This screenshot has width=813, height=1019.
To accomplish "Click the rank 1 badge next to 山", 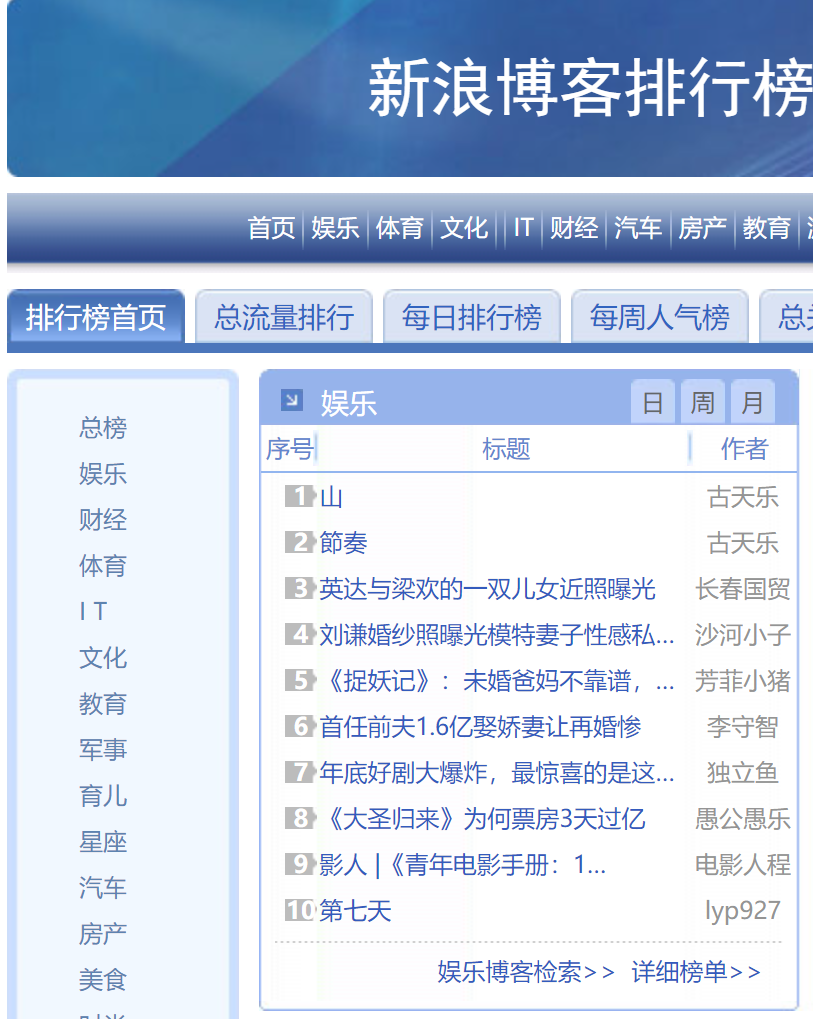I will coord(300,497).
